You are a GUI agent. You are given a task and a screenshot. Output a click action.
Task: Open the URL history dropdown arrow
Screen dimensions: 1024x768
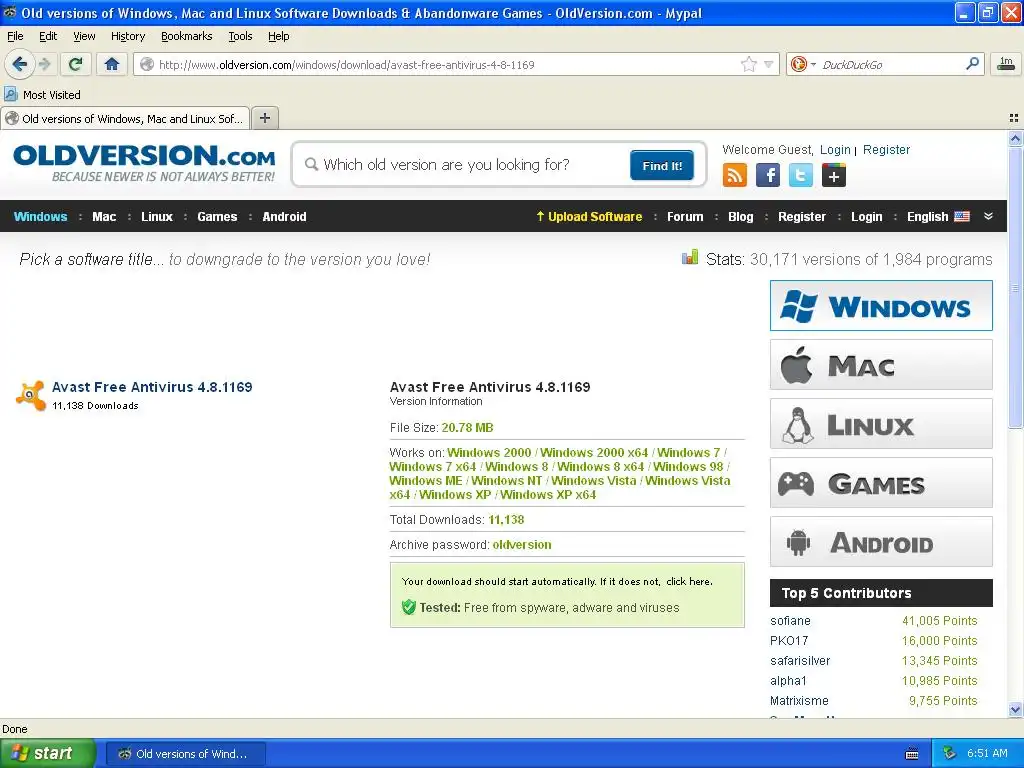point(769,64)
